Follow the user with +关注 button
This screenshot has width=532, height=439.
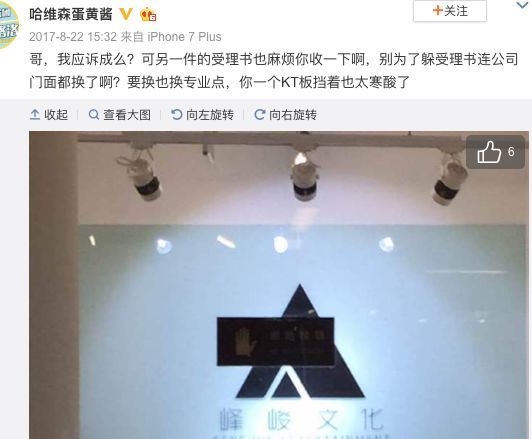coord(450,11)
